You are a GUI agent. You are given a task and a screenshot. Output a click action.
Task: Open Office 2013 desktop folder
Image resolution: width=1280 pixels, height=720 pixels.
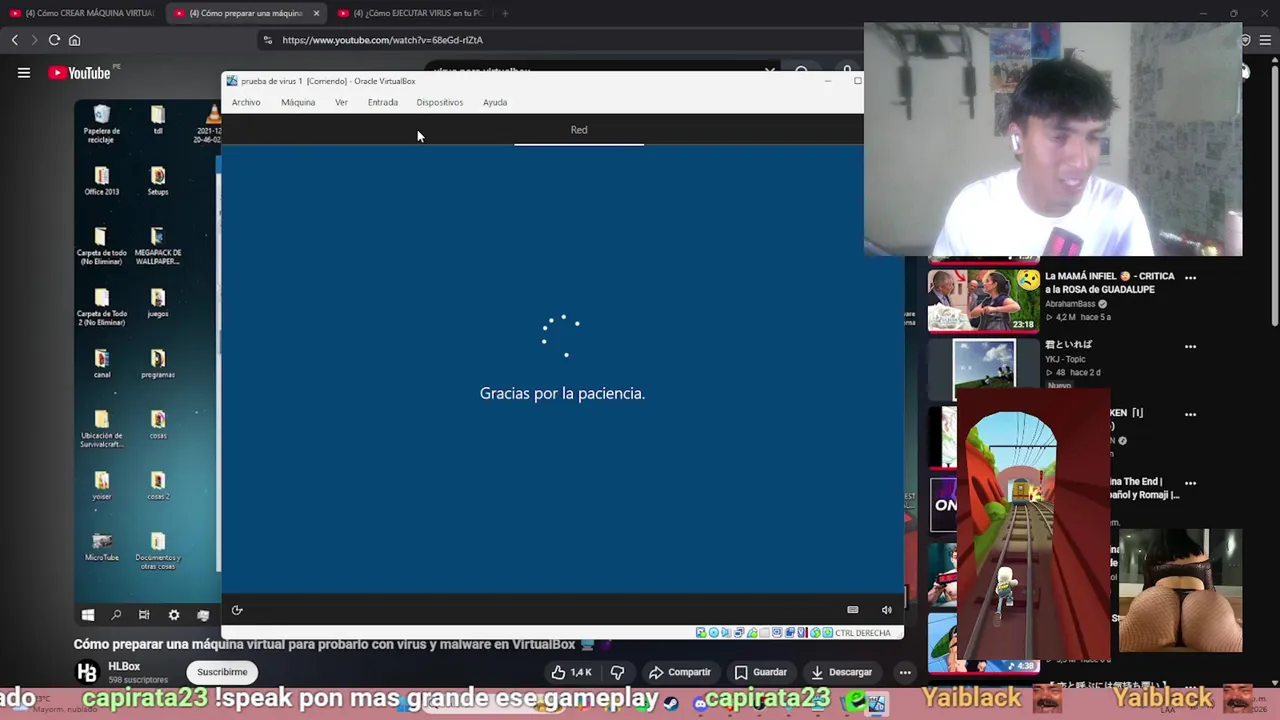tap(101, 181)
